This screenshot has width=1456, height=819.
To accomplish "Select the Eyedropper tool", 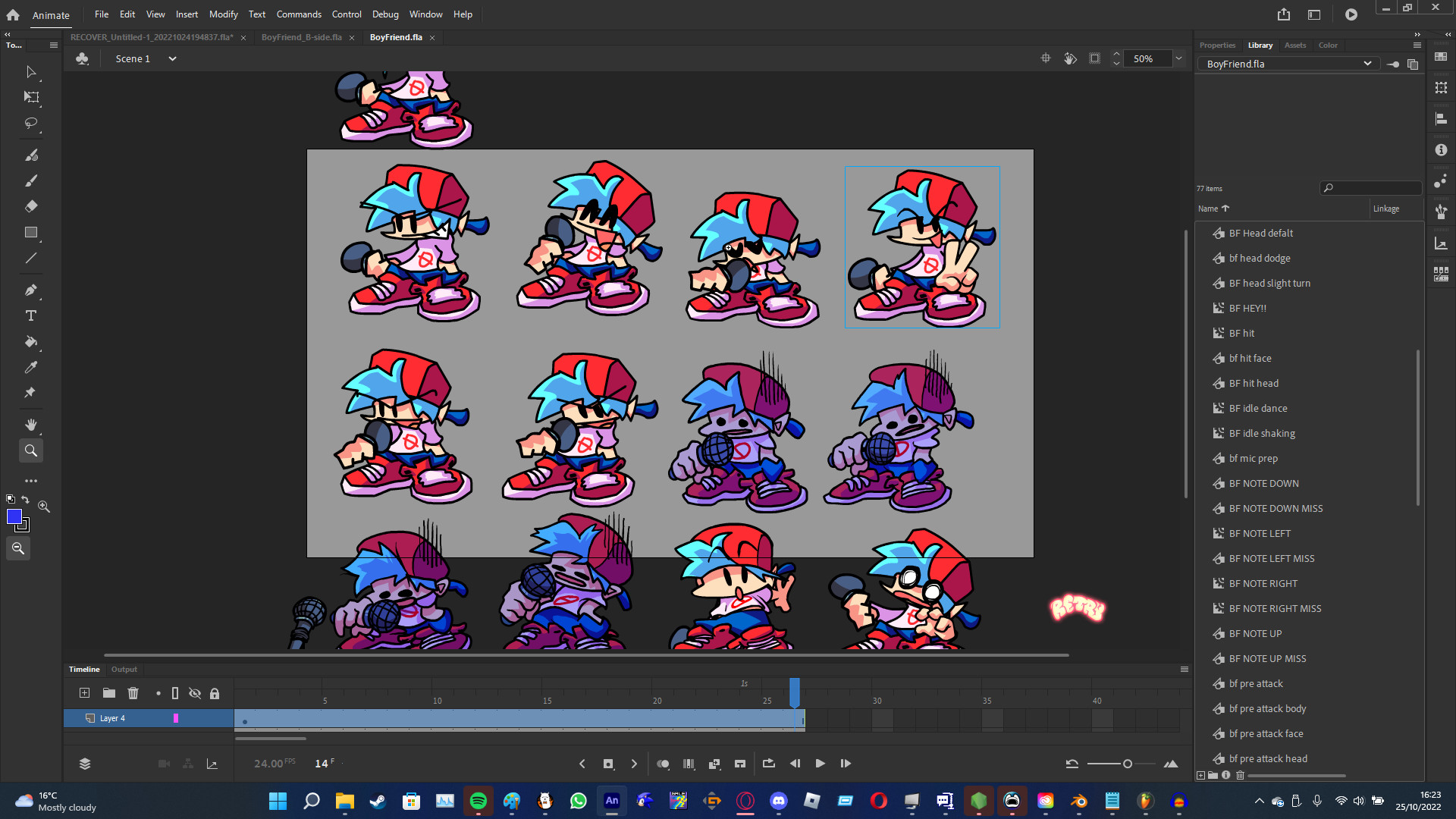I will 31,367.
